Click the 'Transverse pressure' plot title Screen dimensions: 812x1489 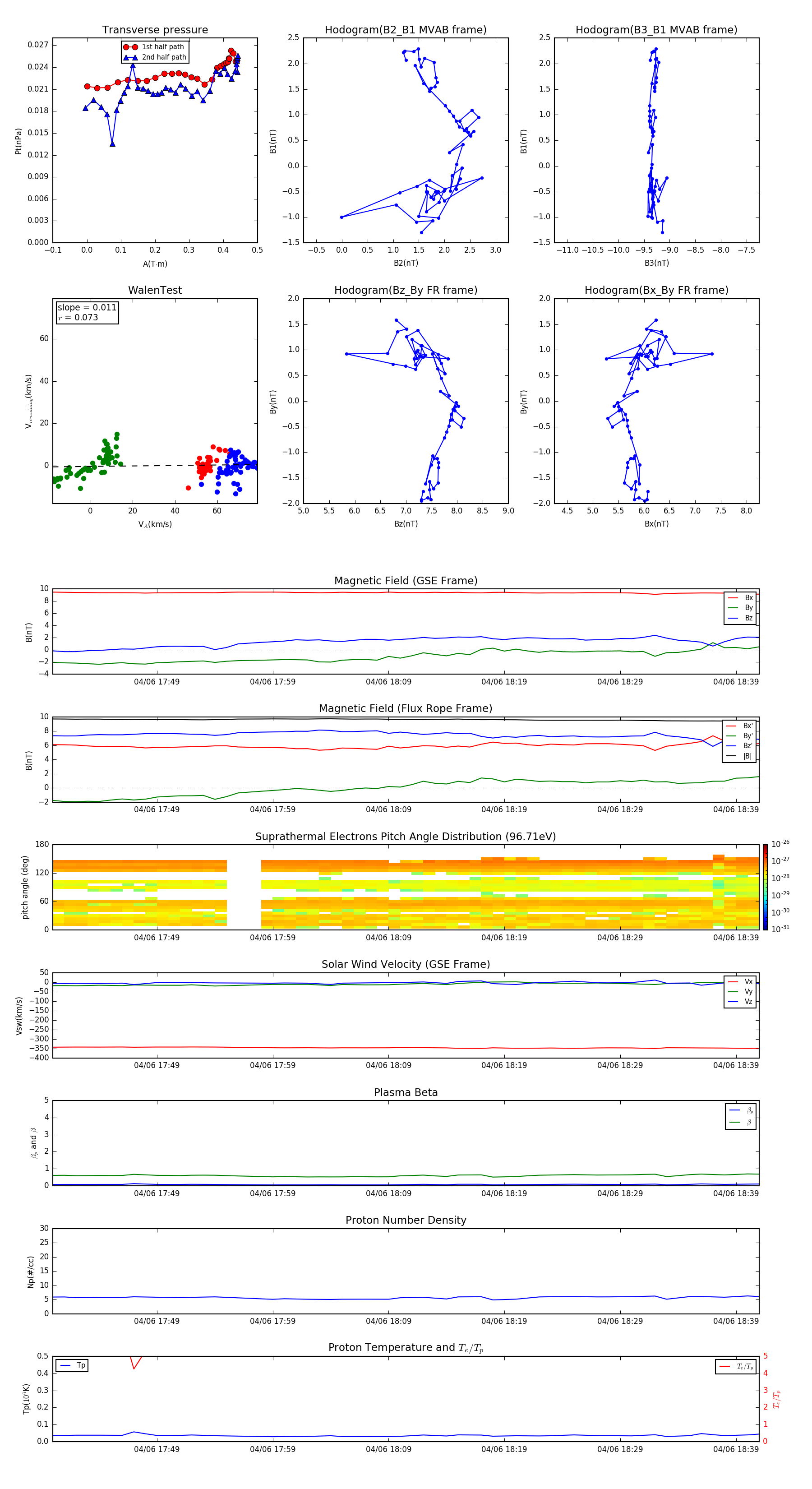pyautogui.click(x=155, y=29)
